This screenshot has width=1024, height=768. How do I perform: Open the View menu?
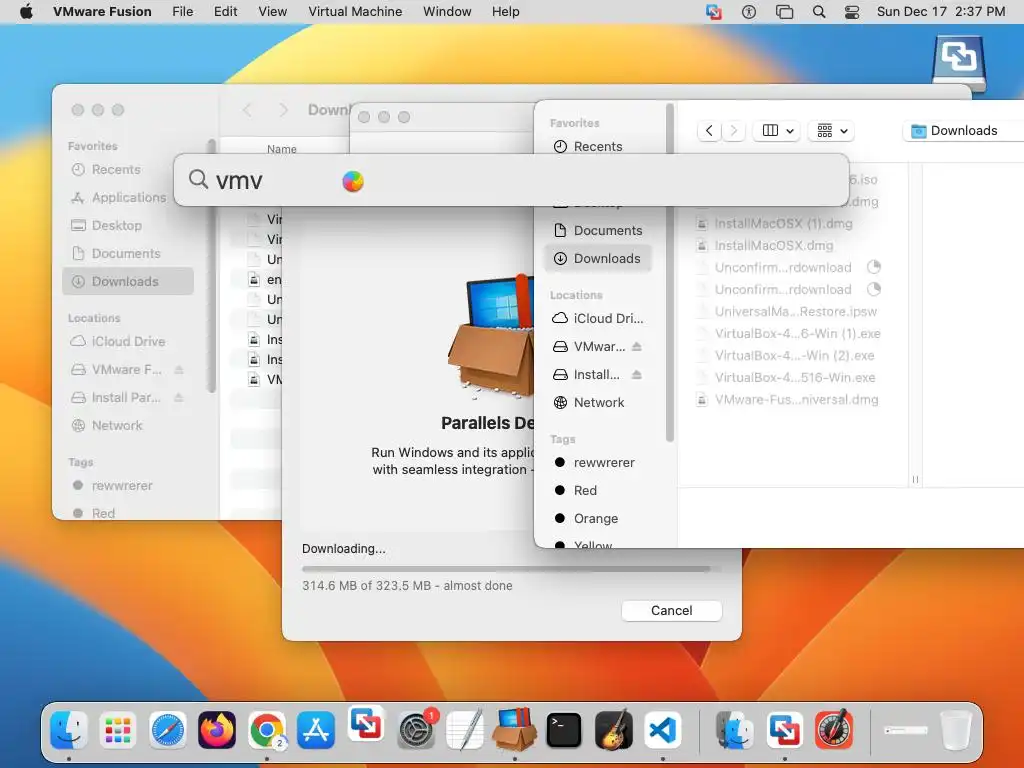pos(272,12)
